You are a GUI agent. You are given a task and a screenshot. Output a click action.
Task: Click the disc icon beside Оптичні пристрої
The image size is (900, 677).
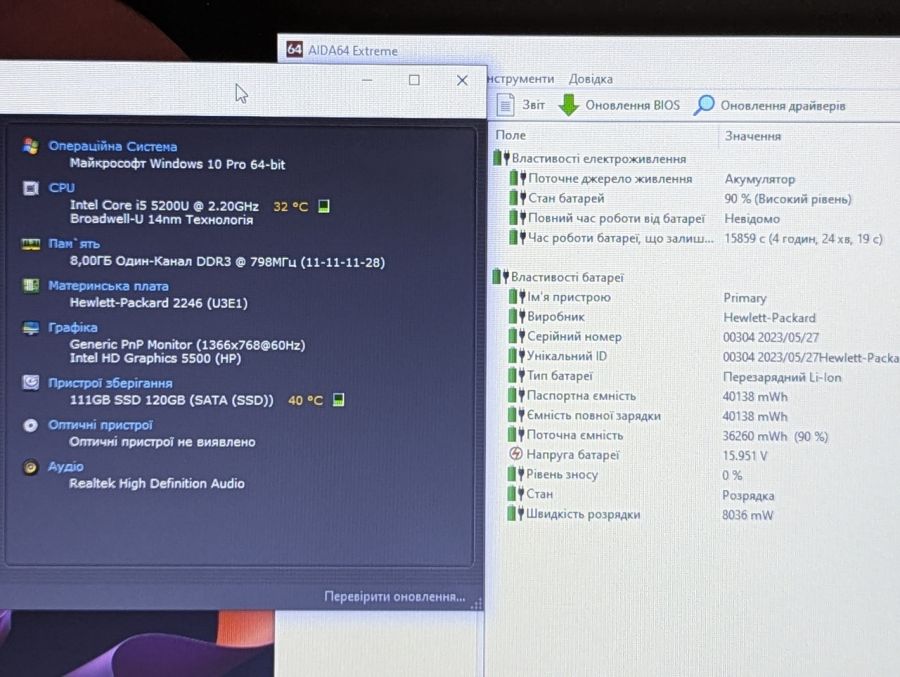pyautogui.click(x=30, y=425)
